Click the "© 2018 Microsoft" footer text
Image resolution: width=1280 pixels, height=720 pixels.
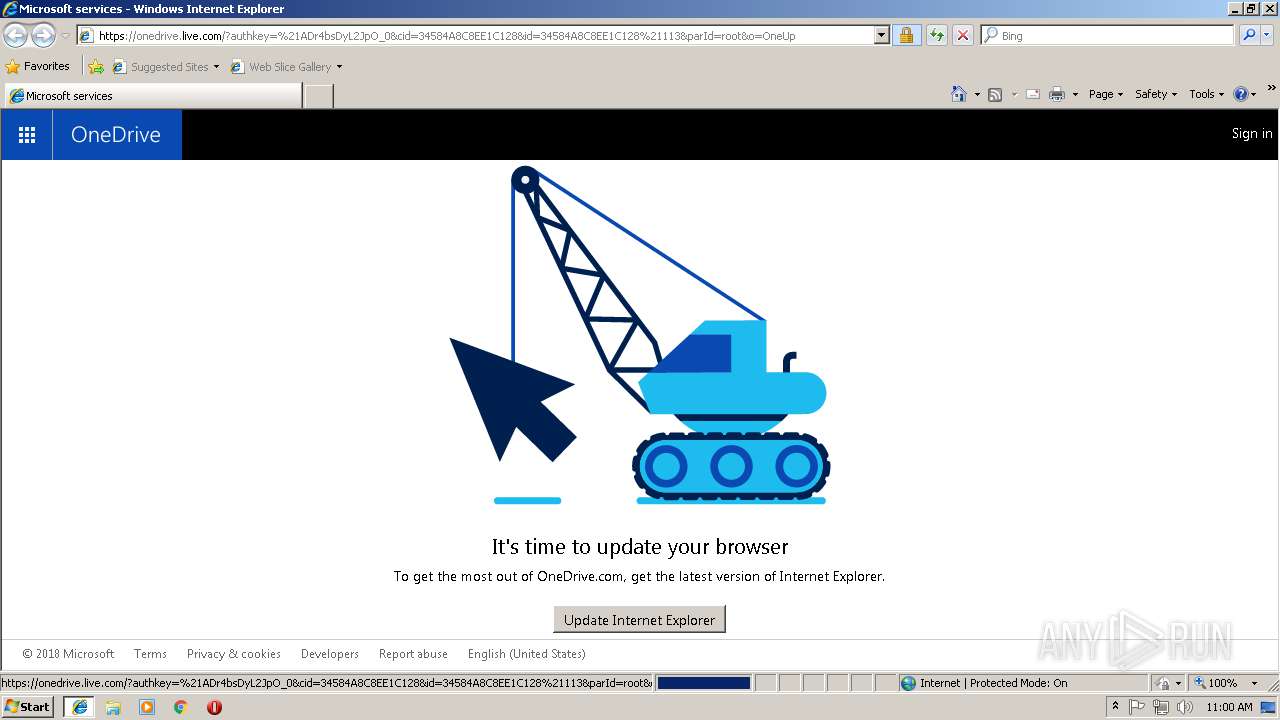tap(69, 654)
